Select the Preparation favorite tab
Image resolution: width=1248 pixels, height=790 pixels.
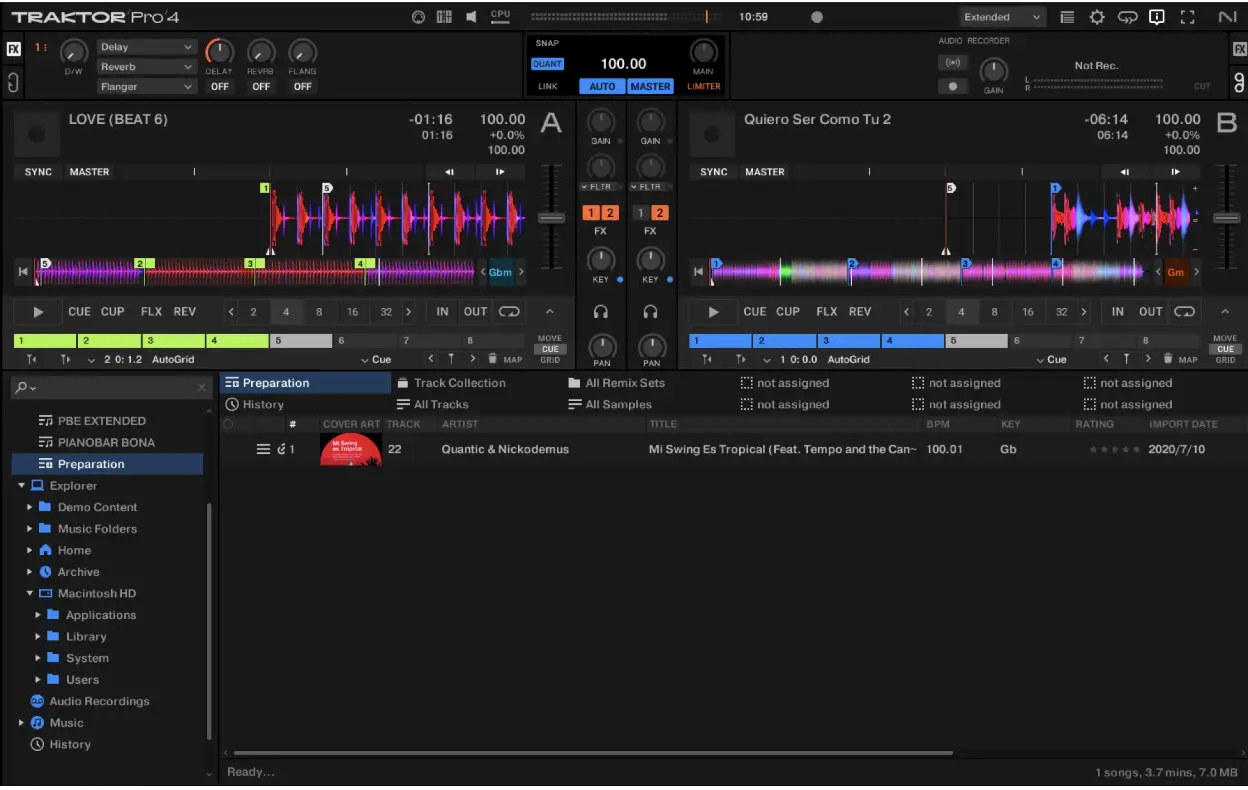[305, 383]
